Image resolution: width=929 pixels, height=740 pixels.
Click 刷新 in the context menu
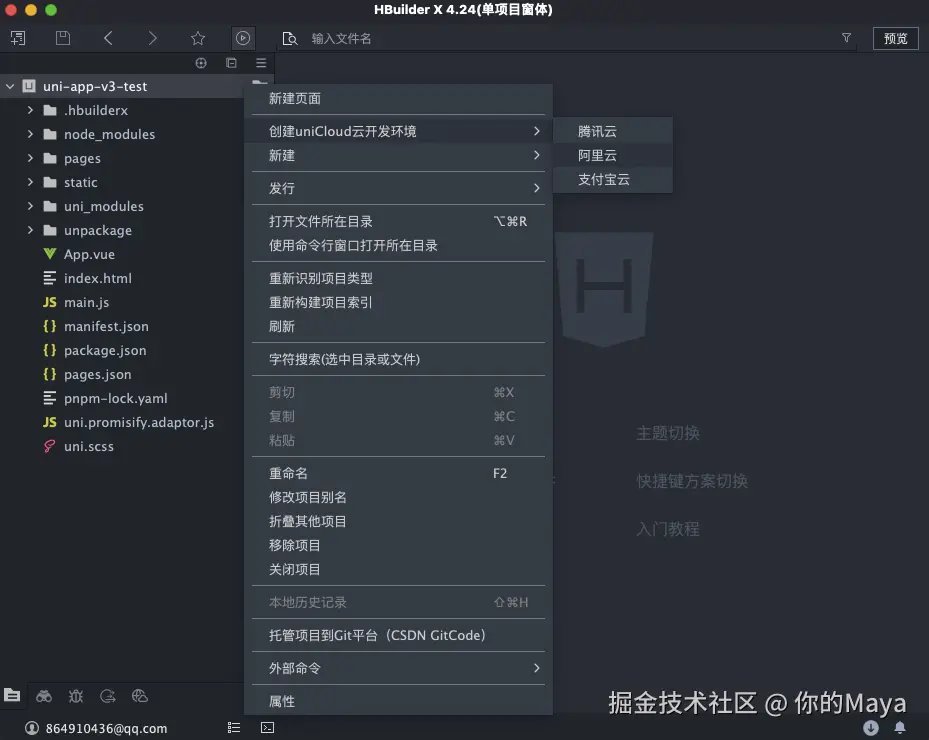(x=398, y=326)
